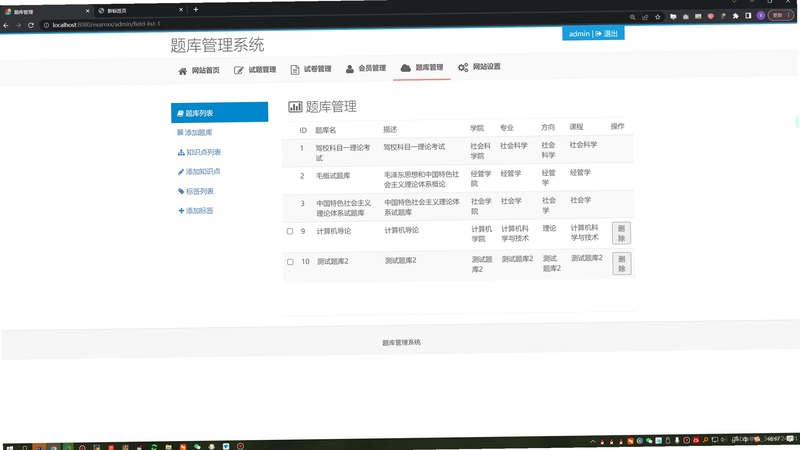The width and height of the screenshot is (800, 450).
Task: Click the edit icon beside 试题管理
Action: (x=238, y=70)
